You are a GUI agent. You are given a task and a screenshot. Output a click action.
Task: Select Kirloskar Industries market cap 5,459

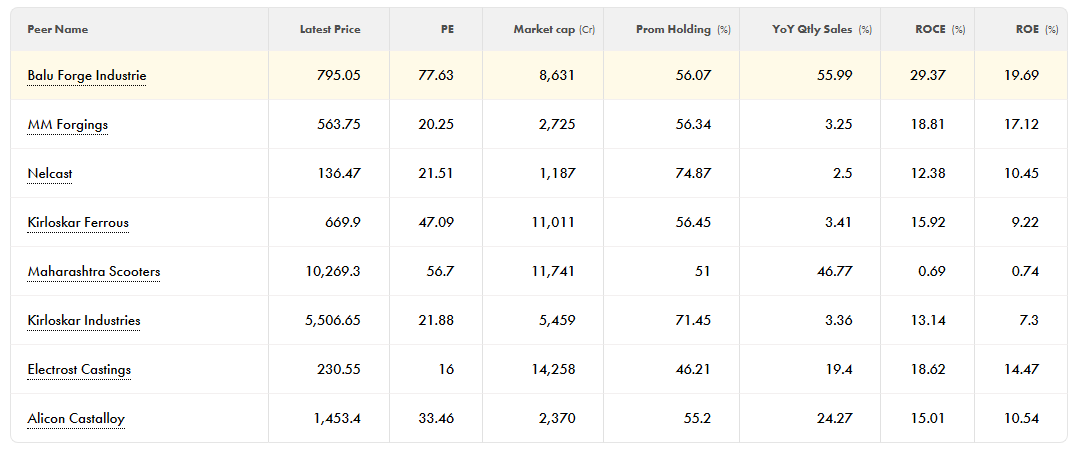557,321
